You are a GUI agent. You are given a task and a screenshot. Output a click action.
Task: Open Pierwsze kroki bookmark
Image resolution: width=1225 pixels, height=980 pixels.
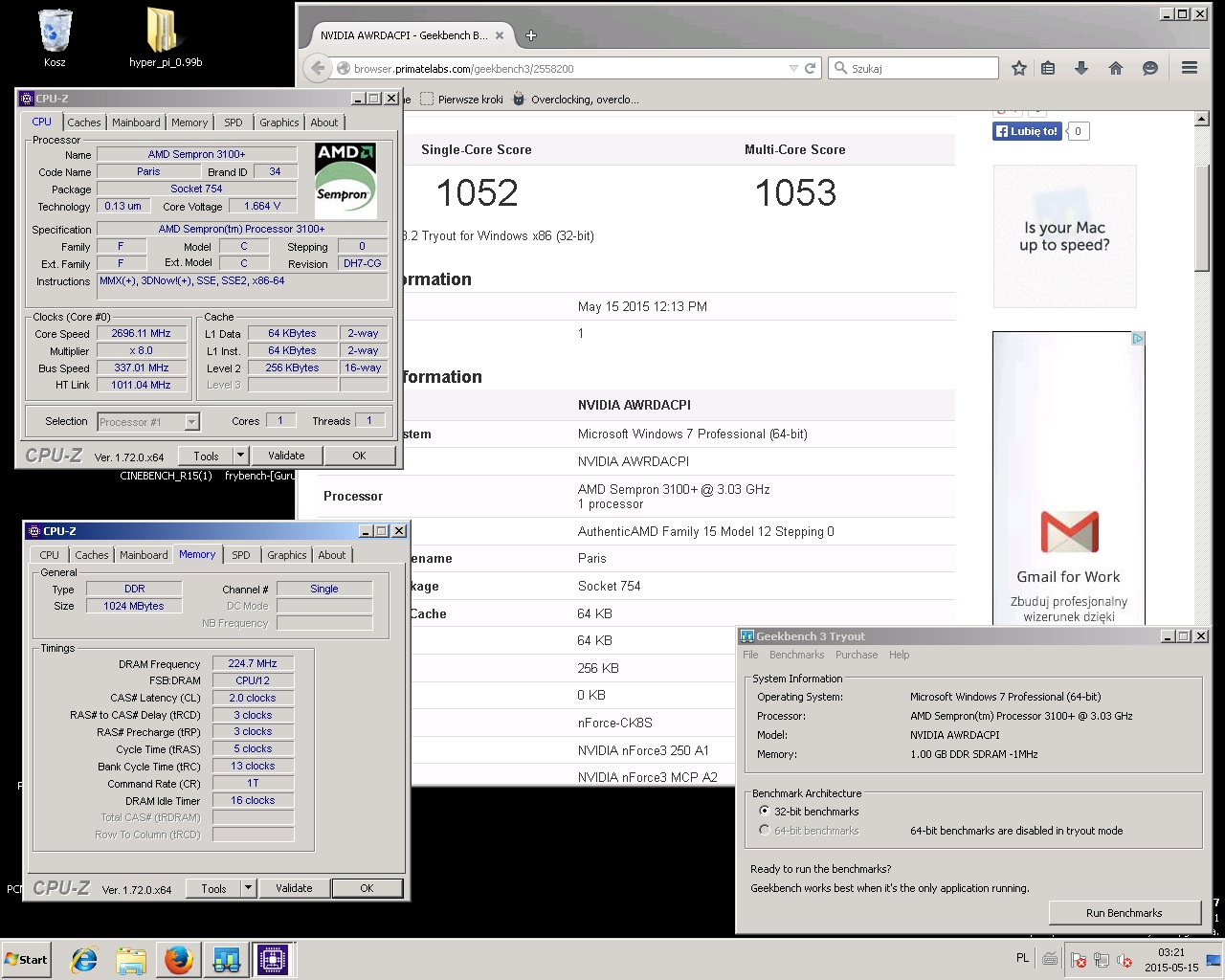coord(461,100)
